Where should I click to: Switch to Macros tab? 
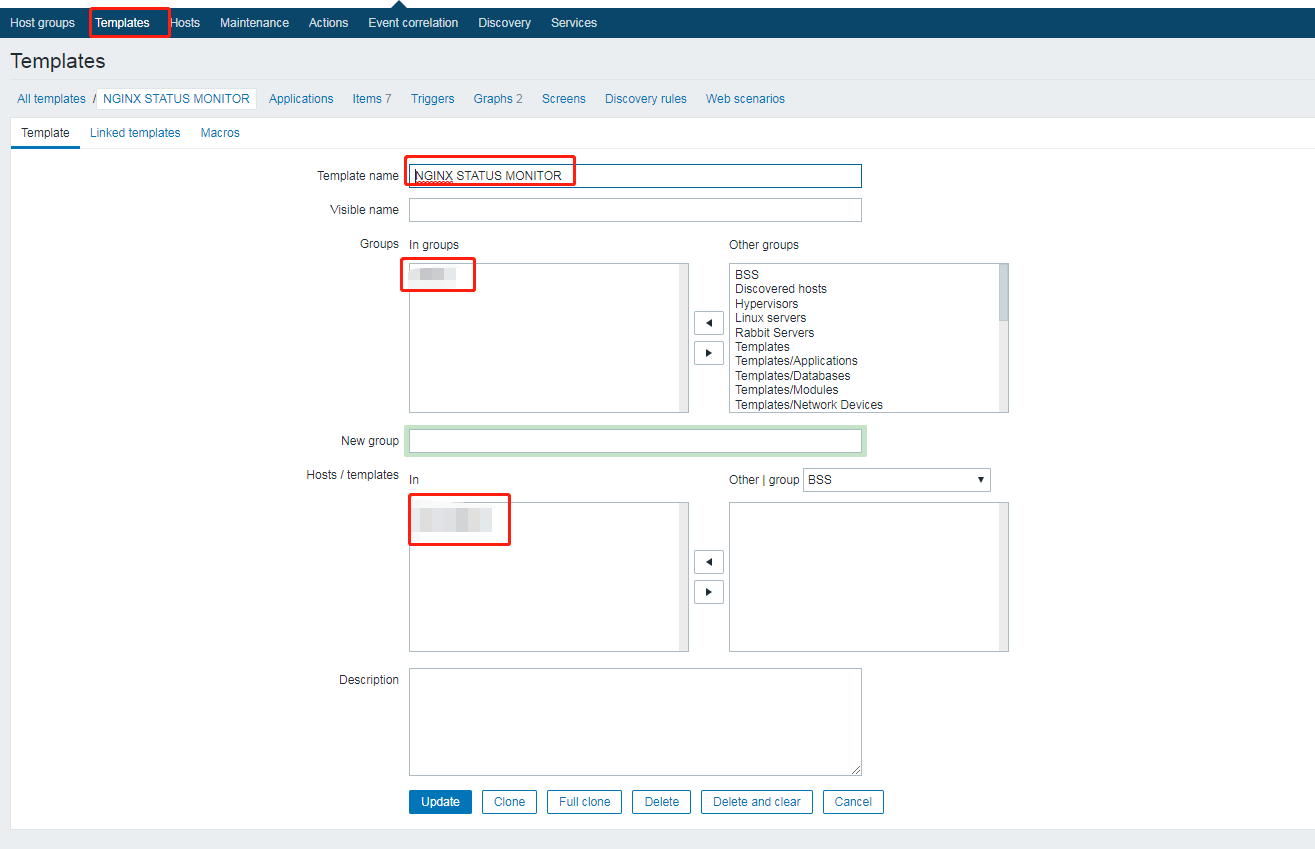pyautogui.click(x=220, y=133)
